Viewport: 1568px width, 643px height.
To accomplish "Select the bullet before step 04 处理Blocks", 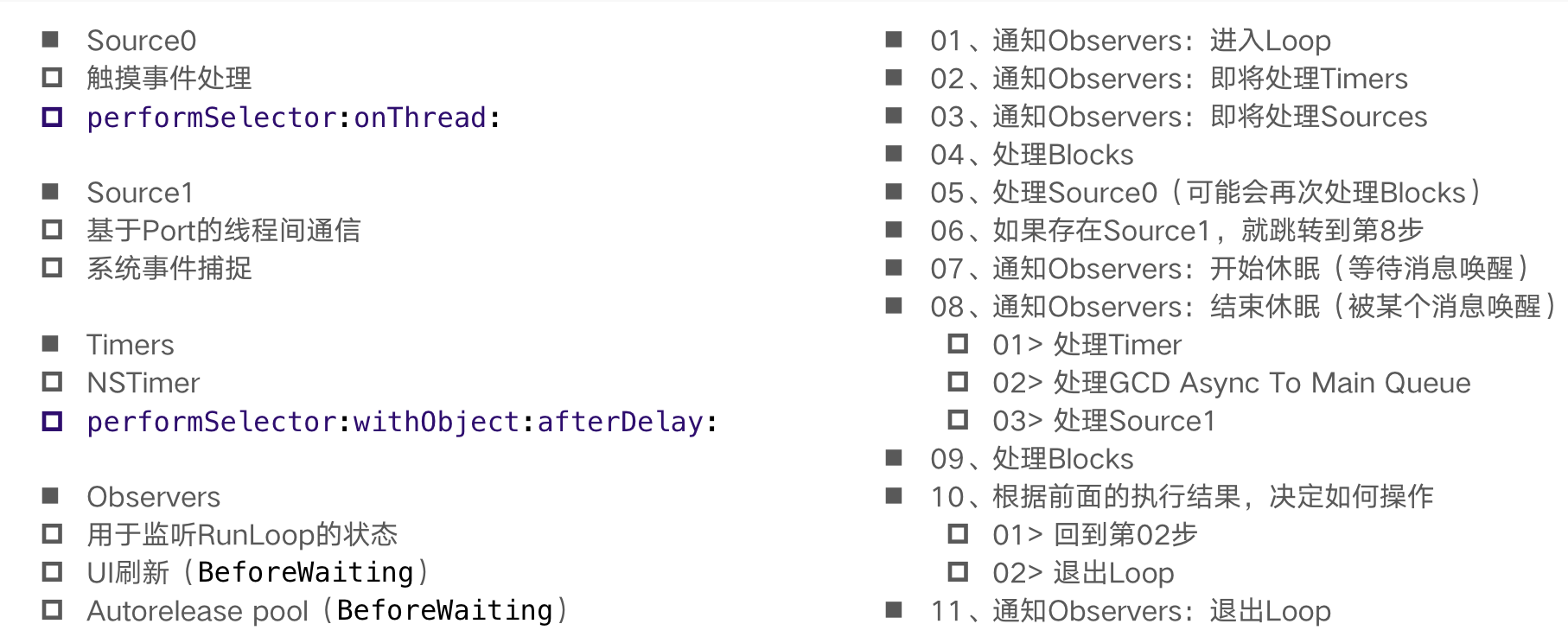I will 895,154.
